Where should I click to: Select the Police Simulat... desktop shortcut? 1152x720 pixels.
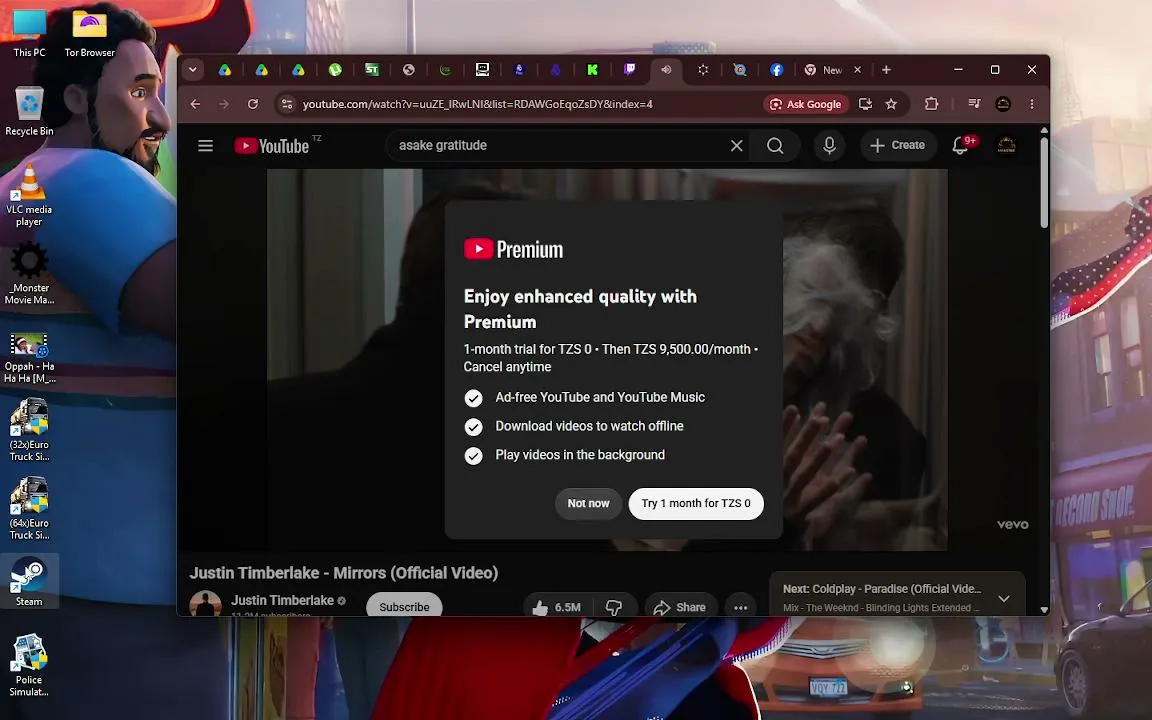pyautogui.click(x=29, y=666)
